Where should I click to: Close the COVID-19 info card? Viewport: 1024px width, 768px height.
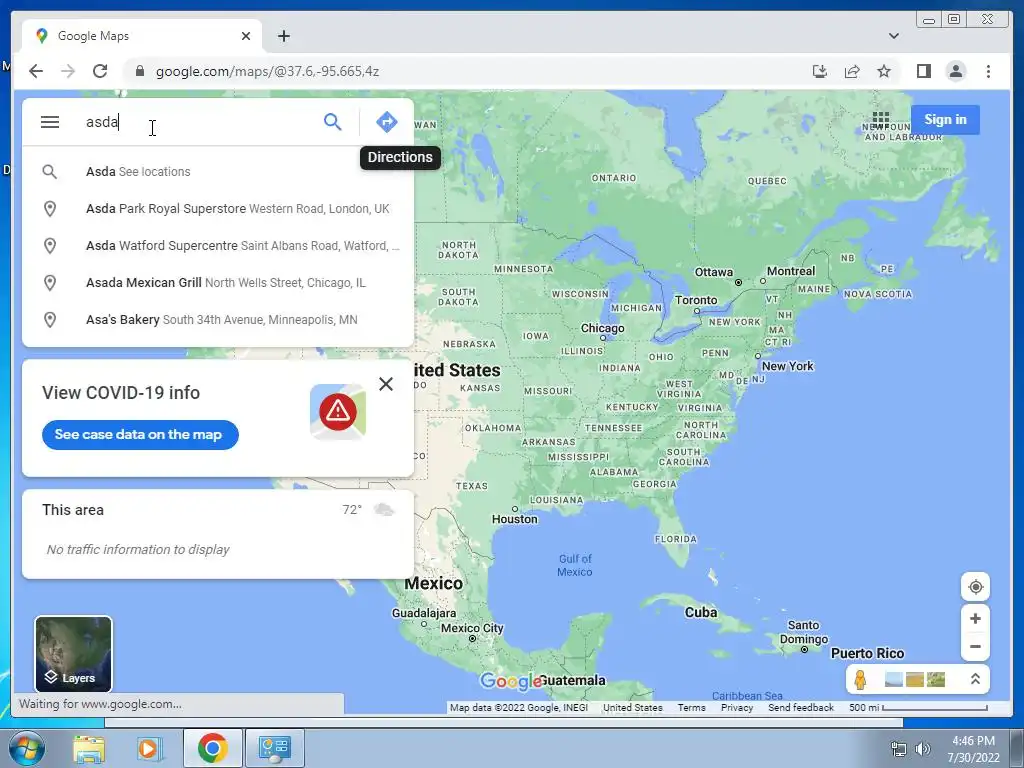click(386, 384)
